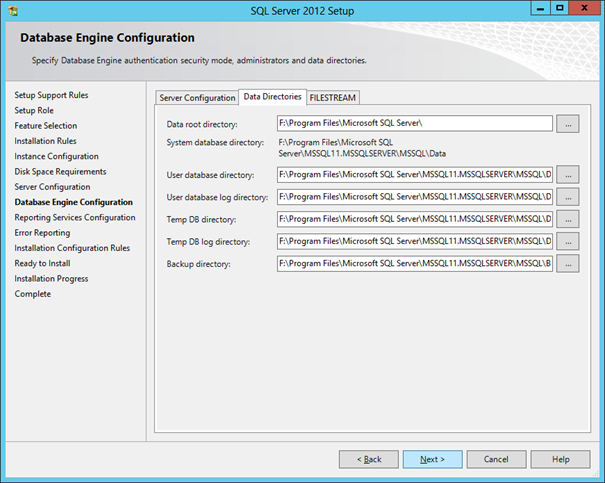Open Help for this setup page
The image size is (605, 483).
coord(560,459)
